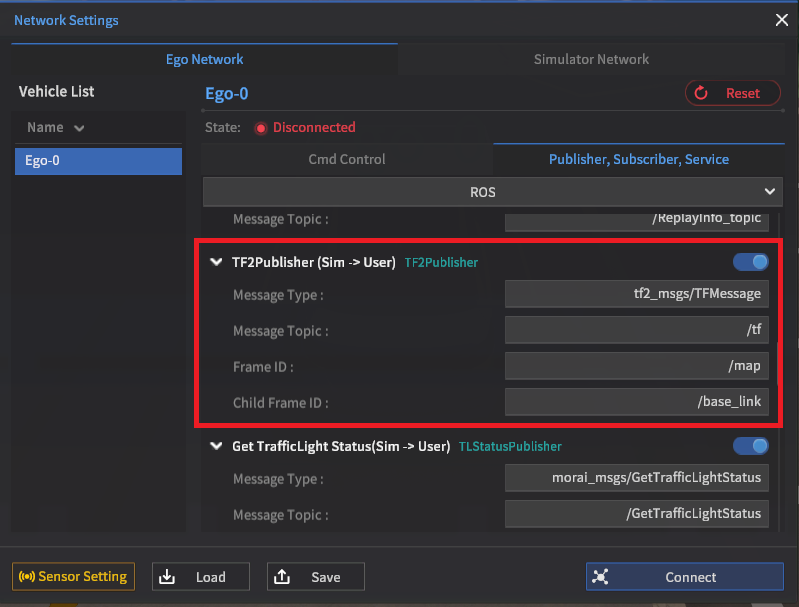Screen dimensions: 799x607
Task: Click the TLStatusPublisher teal label
Action: tap(510, 446)
